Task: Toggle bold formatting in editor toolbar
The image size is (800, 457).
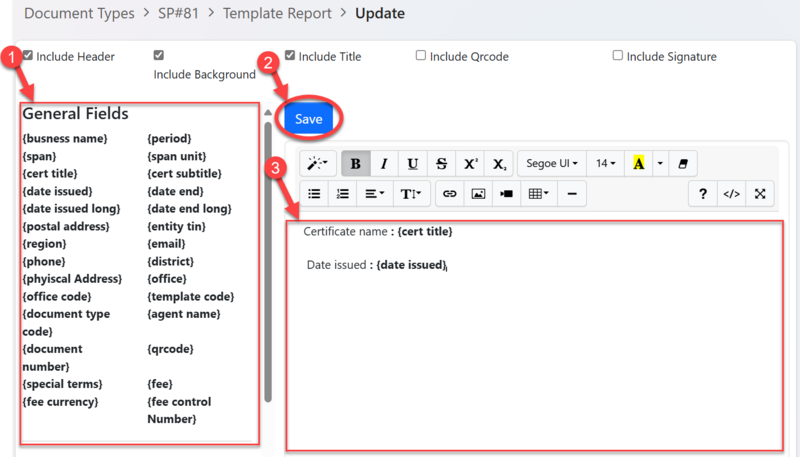Action: pyautogui.click(x=355, y=164)
